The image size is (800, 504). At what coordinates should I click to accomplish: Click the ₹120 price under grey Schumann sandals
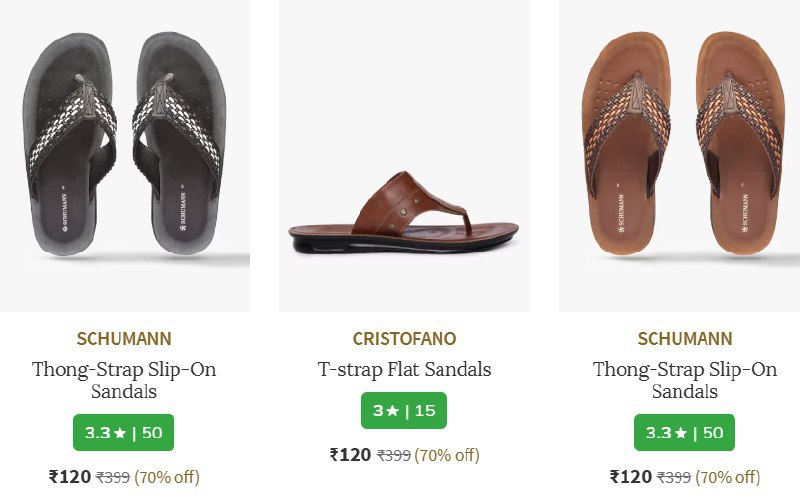tap(70, 477)
